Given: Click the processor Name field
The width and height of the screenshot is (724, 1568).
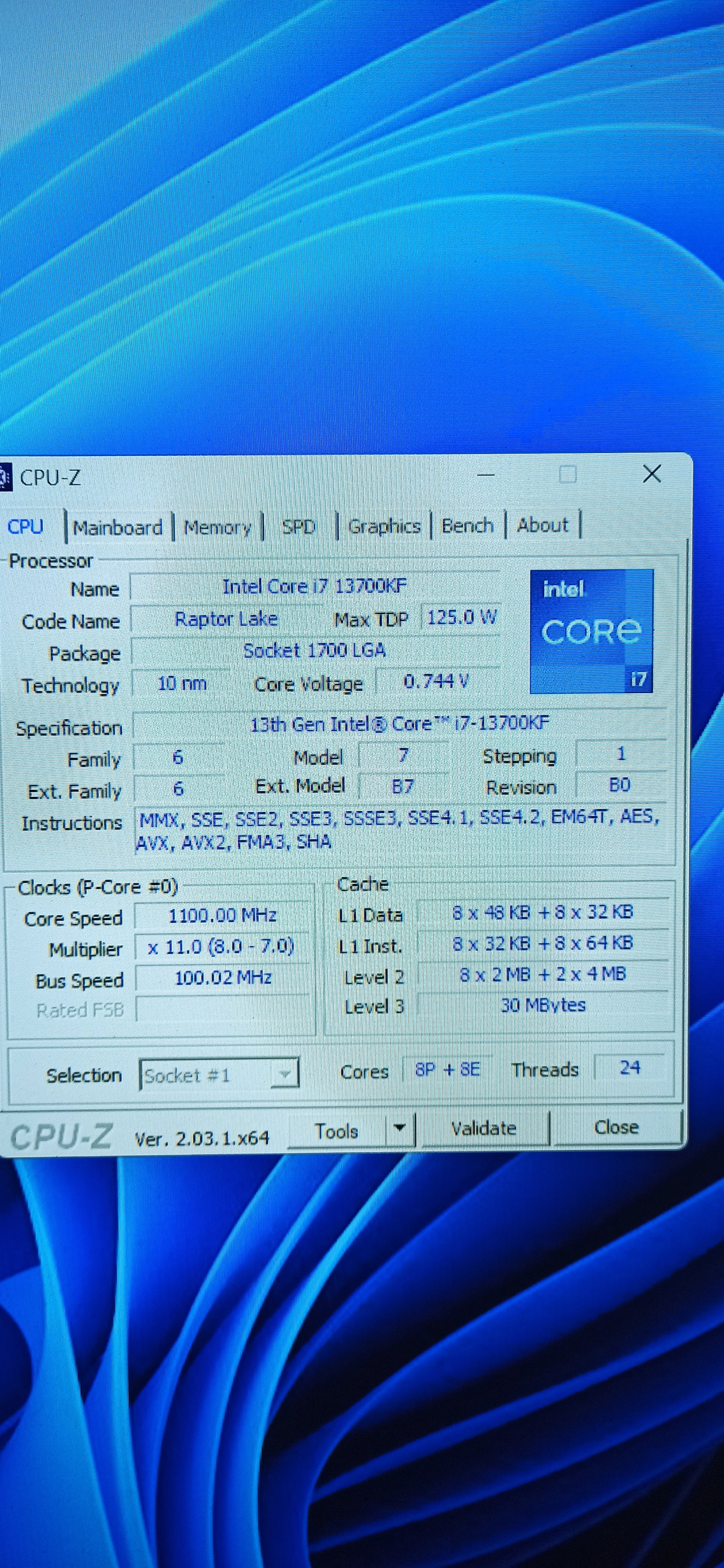Looking at the screenshot, I should (315, 587).
